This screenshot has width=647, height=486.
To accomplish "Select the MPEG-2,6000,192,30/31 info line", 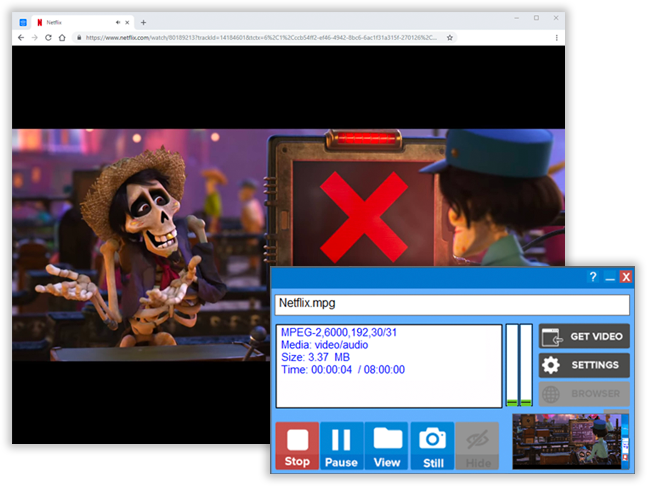I will click(339, 333).
